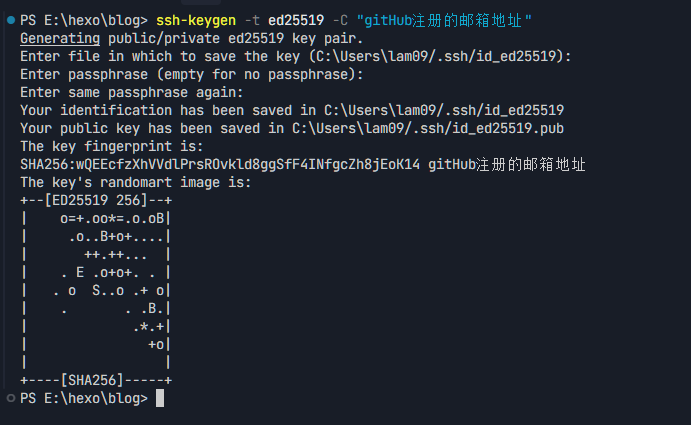Click the blue command status dot
The height and width of the screenshot is (425, 691).
click(x=9, y=20)
